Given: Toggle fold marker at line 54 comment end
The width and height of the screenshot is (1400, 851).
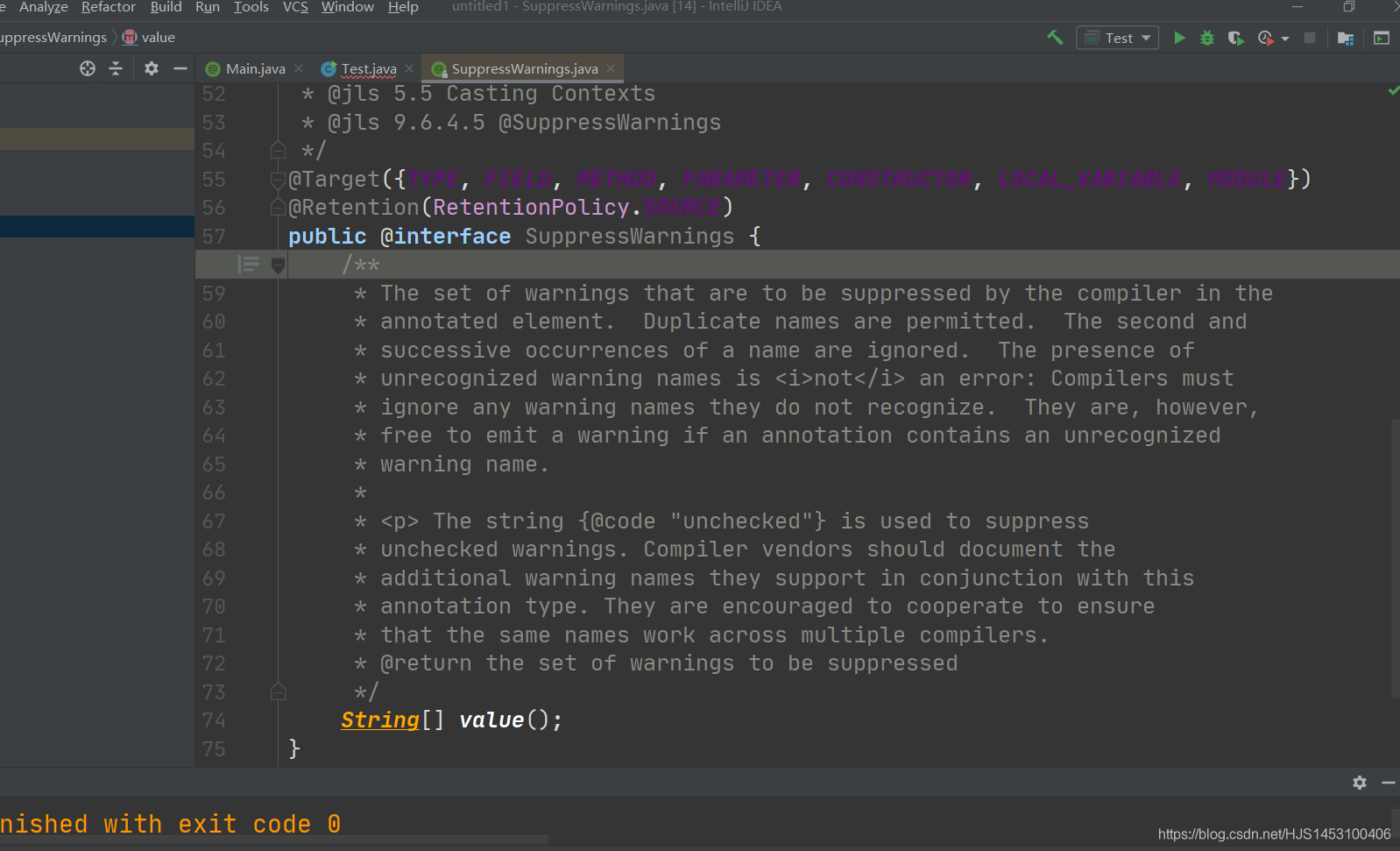Looking at the screenshot, I should (x=279, y=151).
